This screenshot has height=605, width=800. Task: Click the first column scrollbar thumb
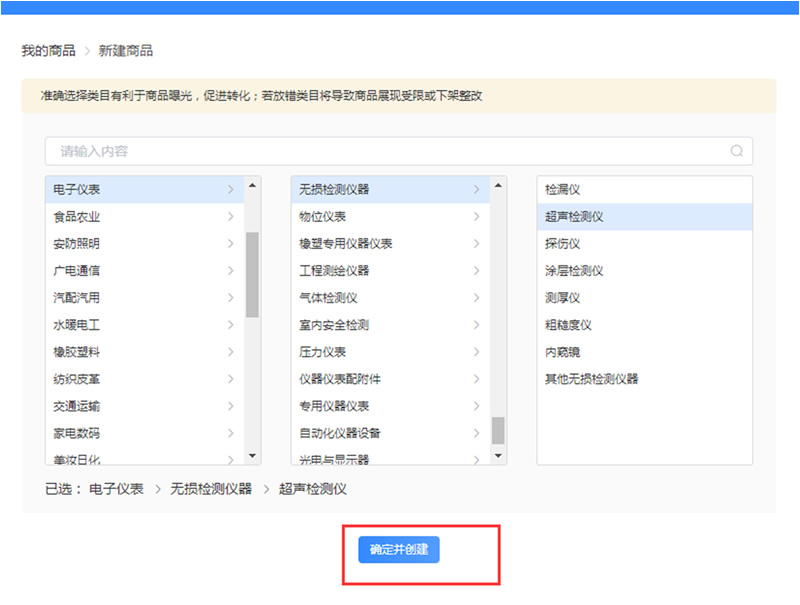(252, 275)
